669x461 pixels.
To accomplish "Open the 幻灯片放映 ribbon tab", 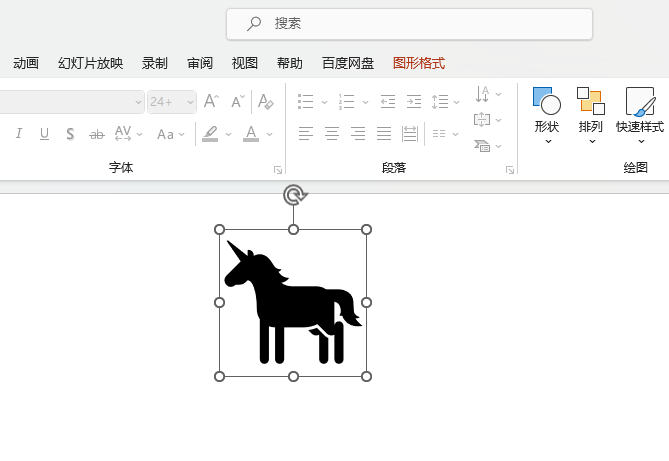I will coord(90,63).
